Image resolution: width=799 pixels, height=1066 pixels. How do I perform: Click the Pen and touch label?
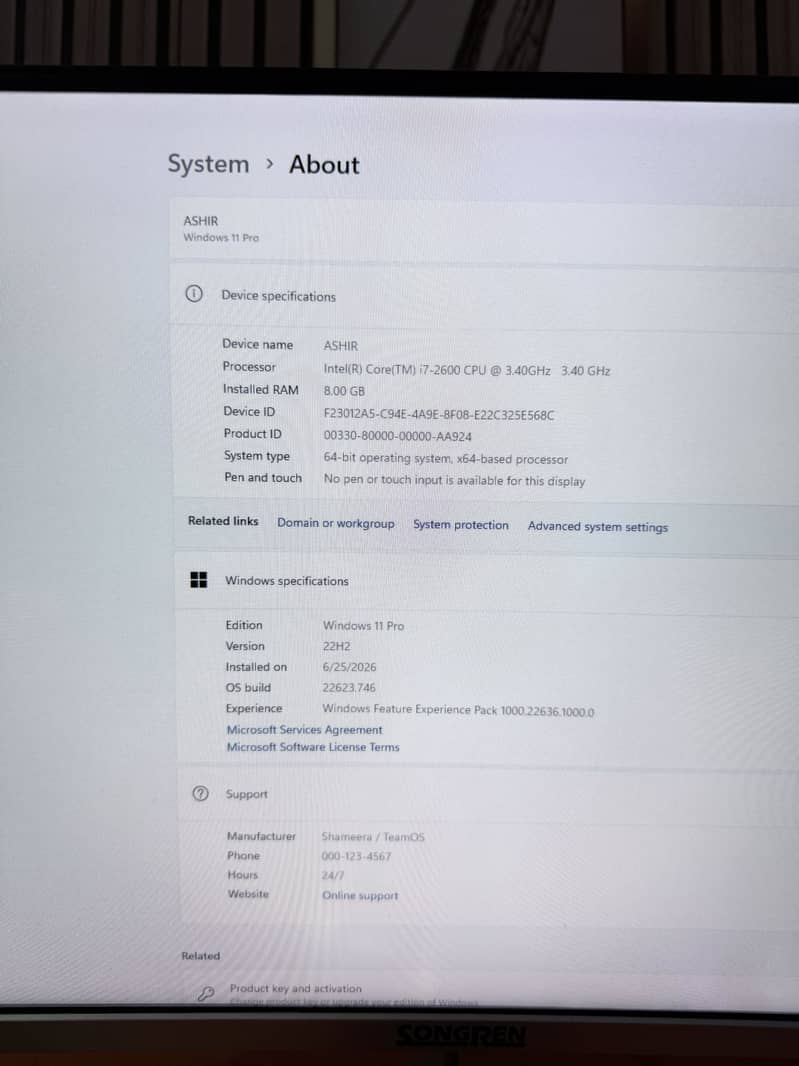[x=262, y=478]
